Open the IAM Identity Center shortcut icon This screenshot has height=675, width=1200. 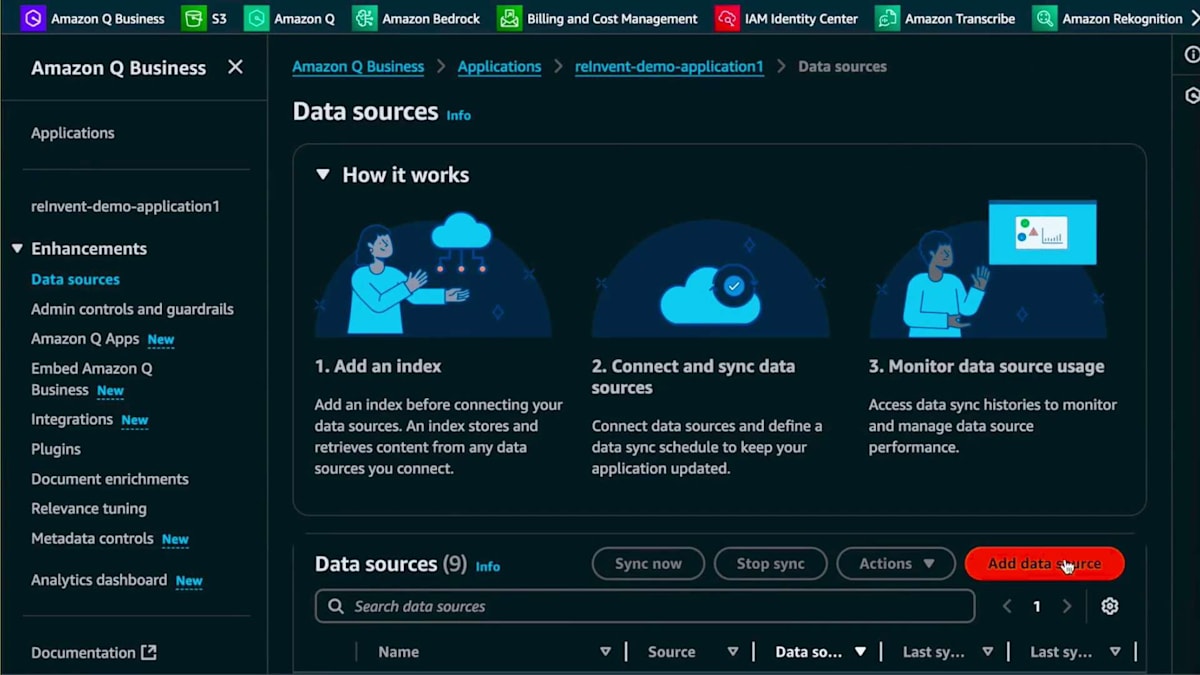point(727,18)
